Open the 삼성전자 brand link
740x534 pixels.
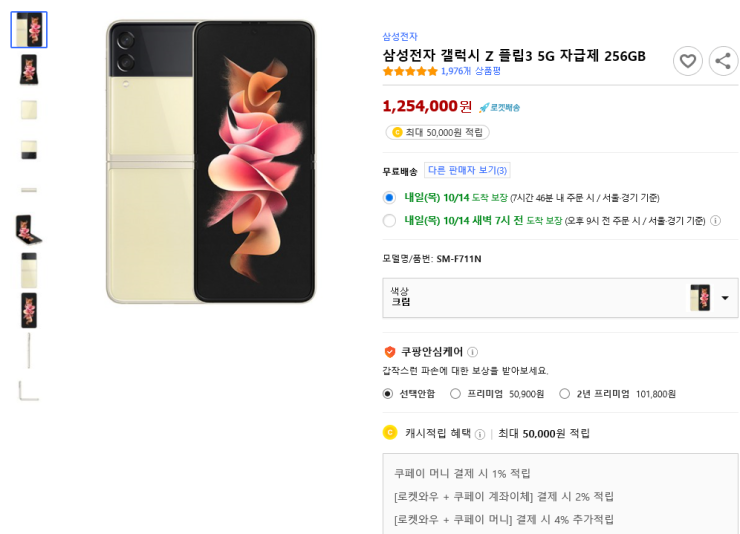[x=400, y=37]
